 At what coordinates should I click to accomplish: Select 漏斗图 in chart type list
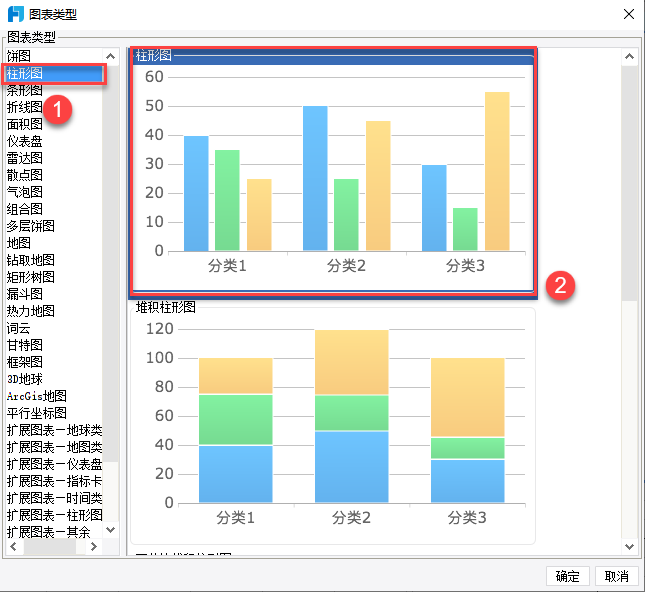(53, 294)
